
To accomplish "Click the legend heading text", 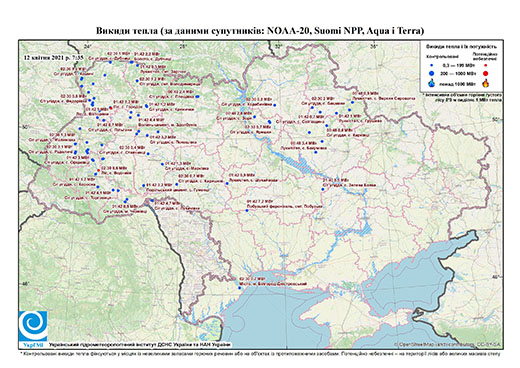I will click(461, 47).
